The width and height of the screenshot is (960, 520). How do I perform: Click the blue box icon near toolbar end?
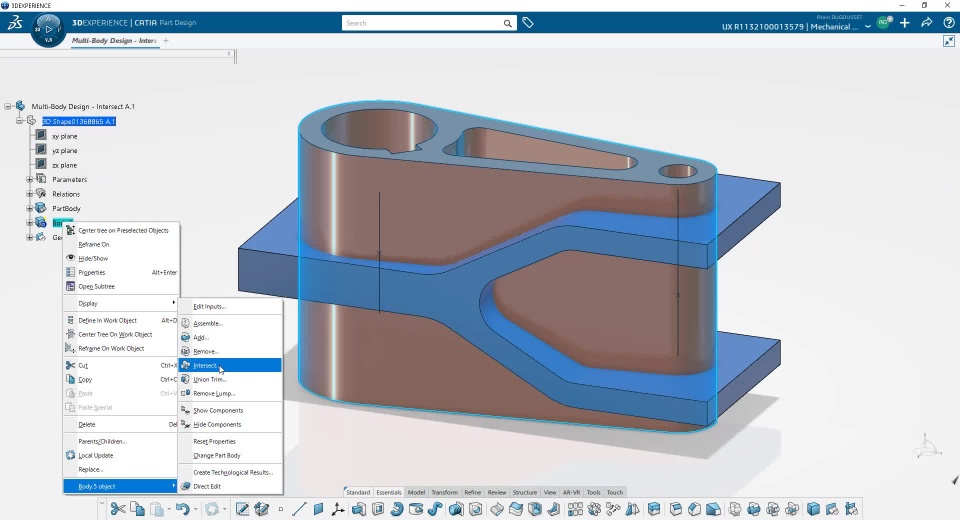click(x=813, y=509)
